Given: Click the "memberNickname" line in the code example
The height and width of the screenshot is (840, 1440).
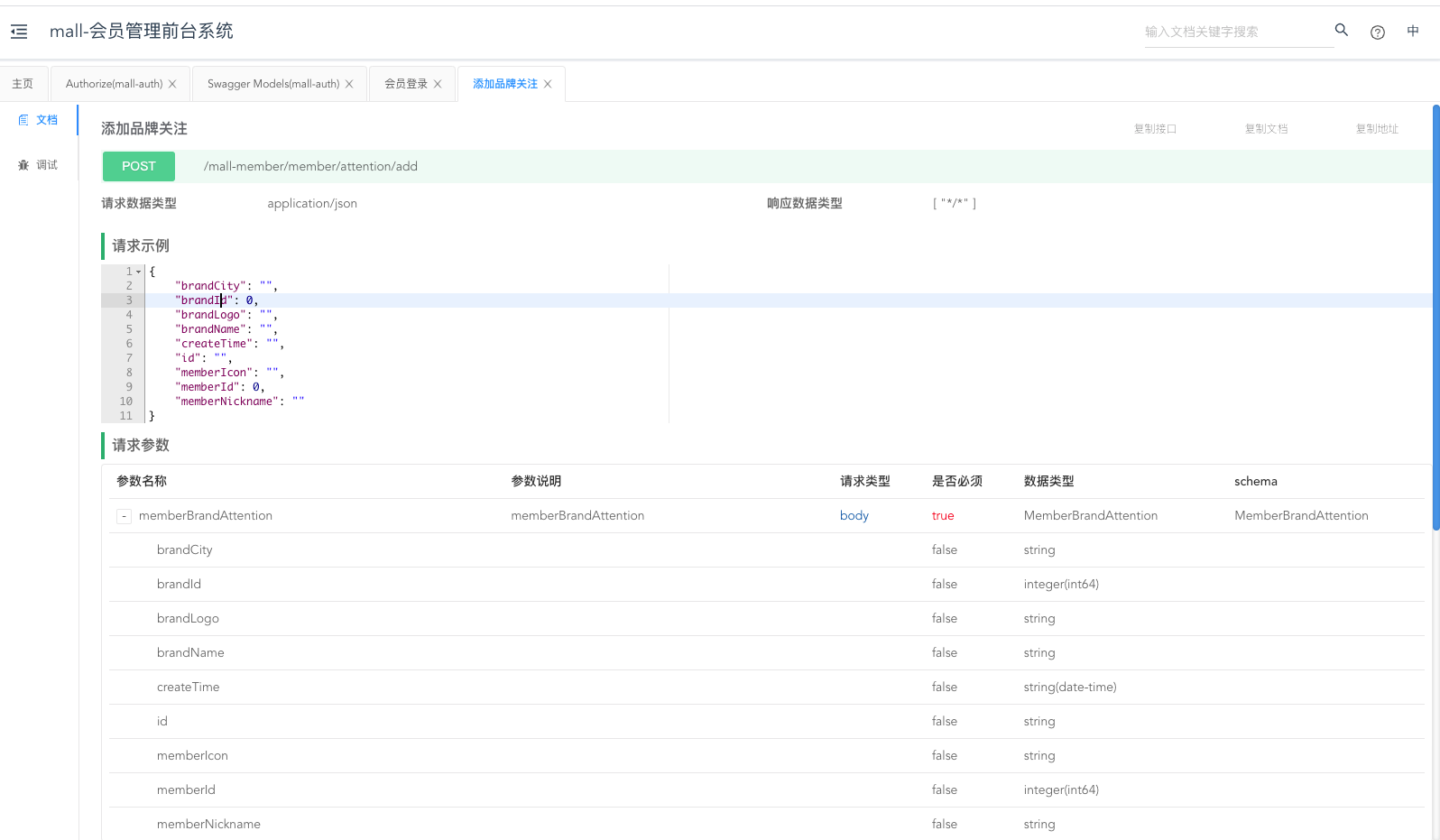Looking at the screenshot, I should (240, 402).
